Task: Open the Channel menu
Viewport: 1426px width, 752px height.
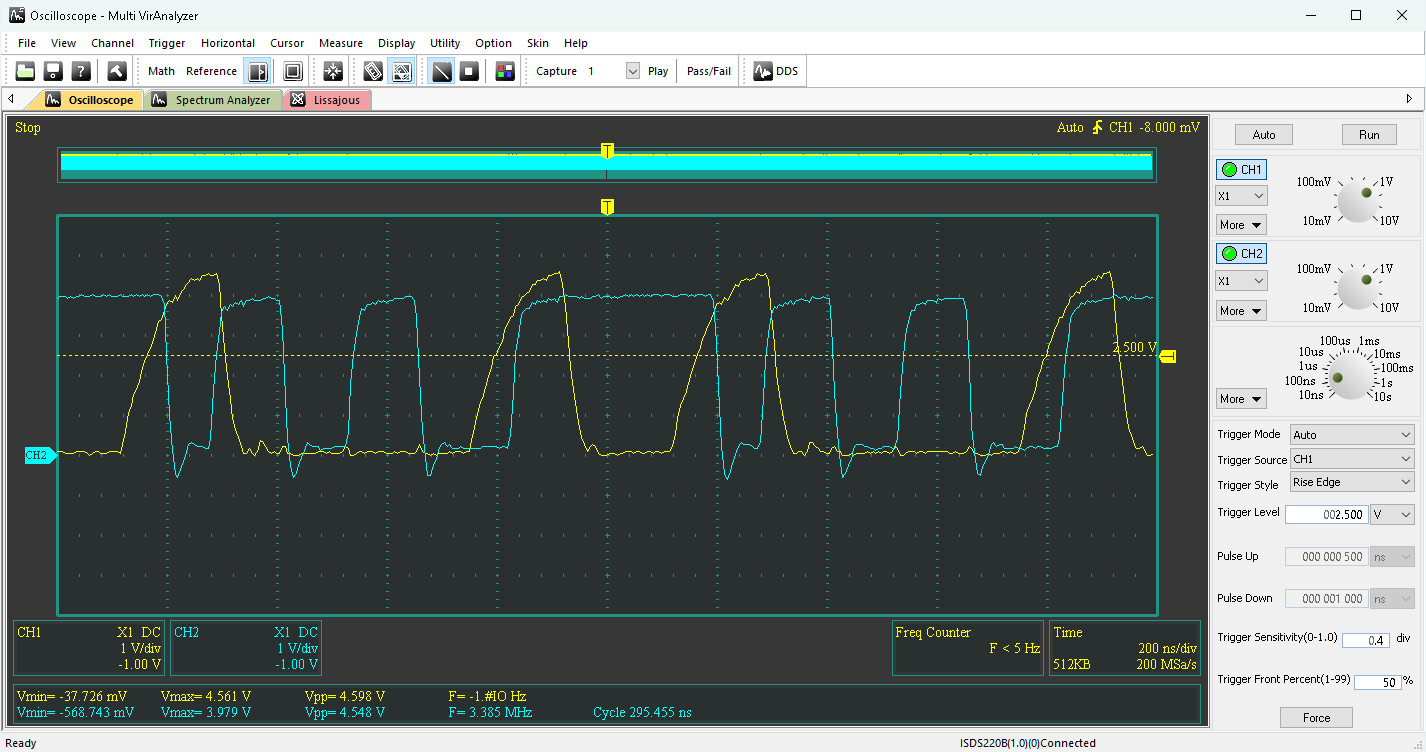Action: click(x=113, y=43)
